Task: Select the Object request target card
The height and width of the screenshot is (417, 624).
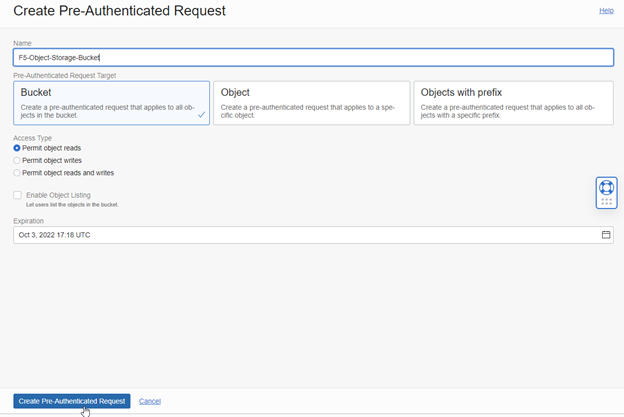Action: click(x=311, y=103)
